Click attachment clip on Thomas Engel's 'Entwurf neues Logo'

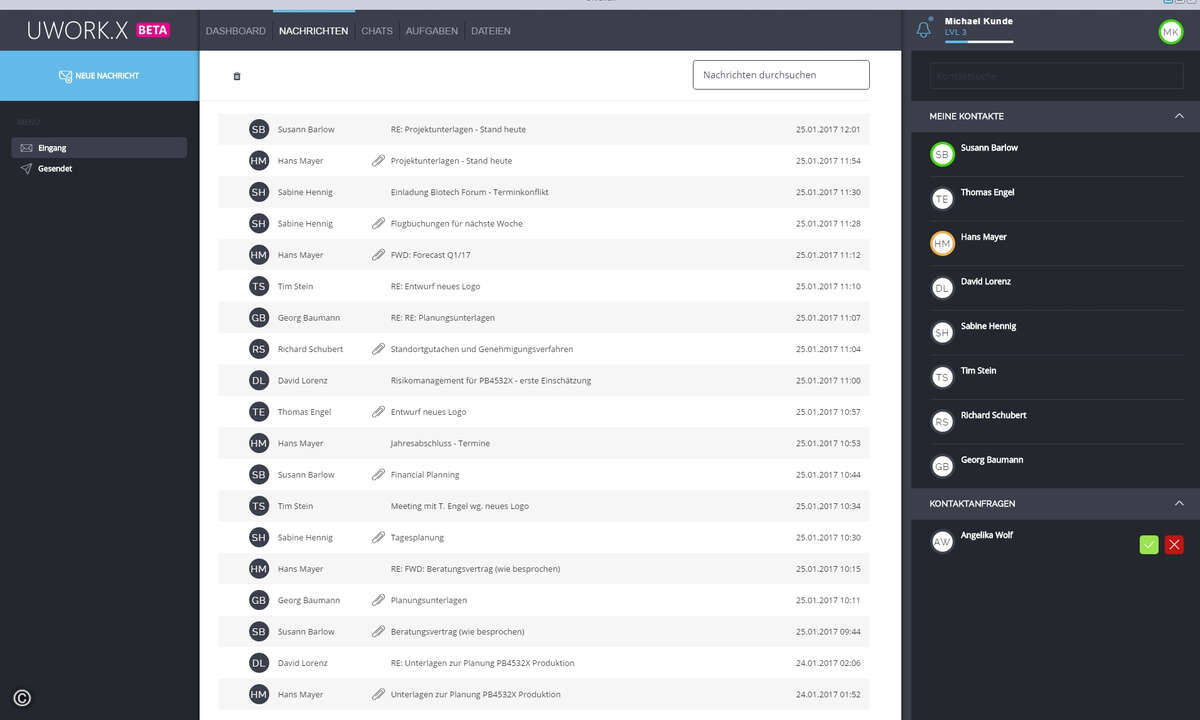coord(378,412)
